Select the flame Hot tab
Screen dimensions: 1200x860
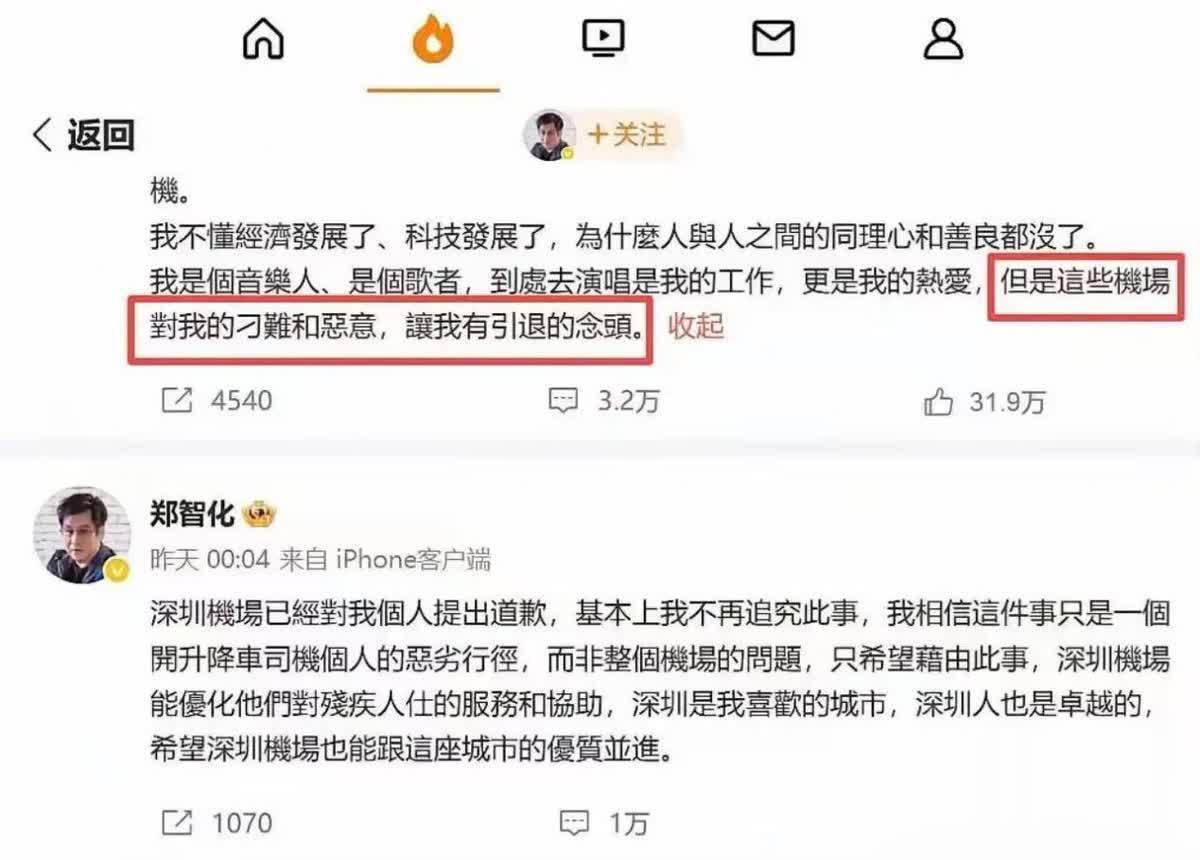coord(433,40)
